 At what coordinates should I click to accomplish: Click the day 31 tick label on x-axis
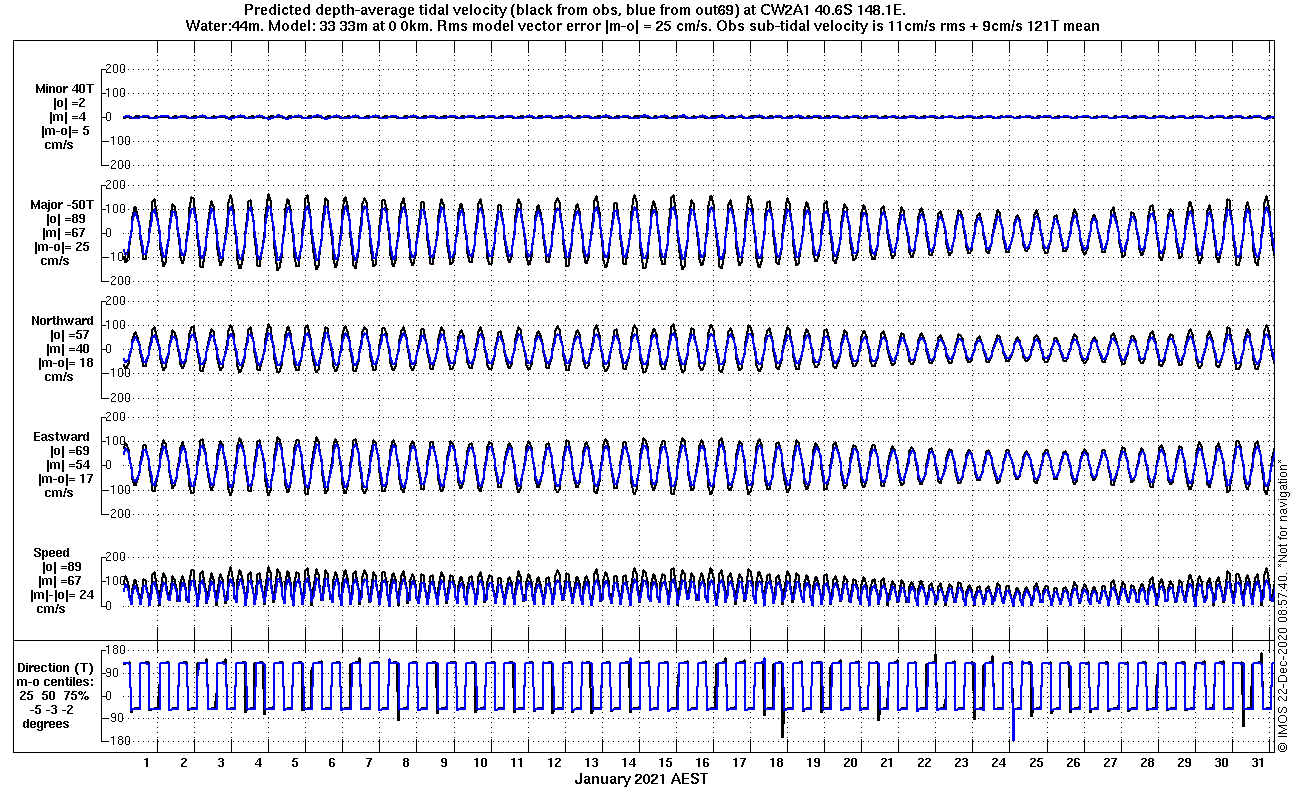point(1257,762)
